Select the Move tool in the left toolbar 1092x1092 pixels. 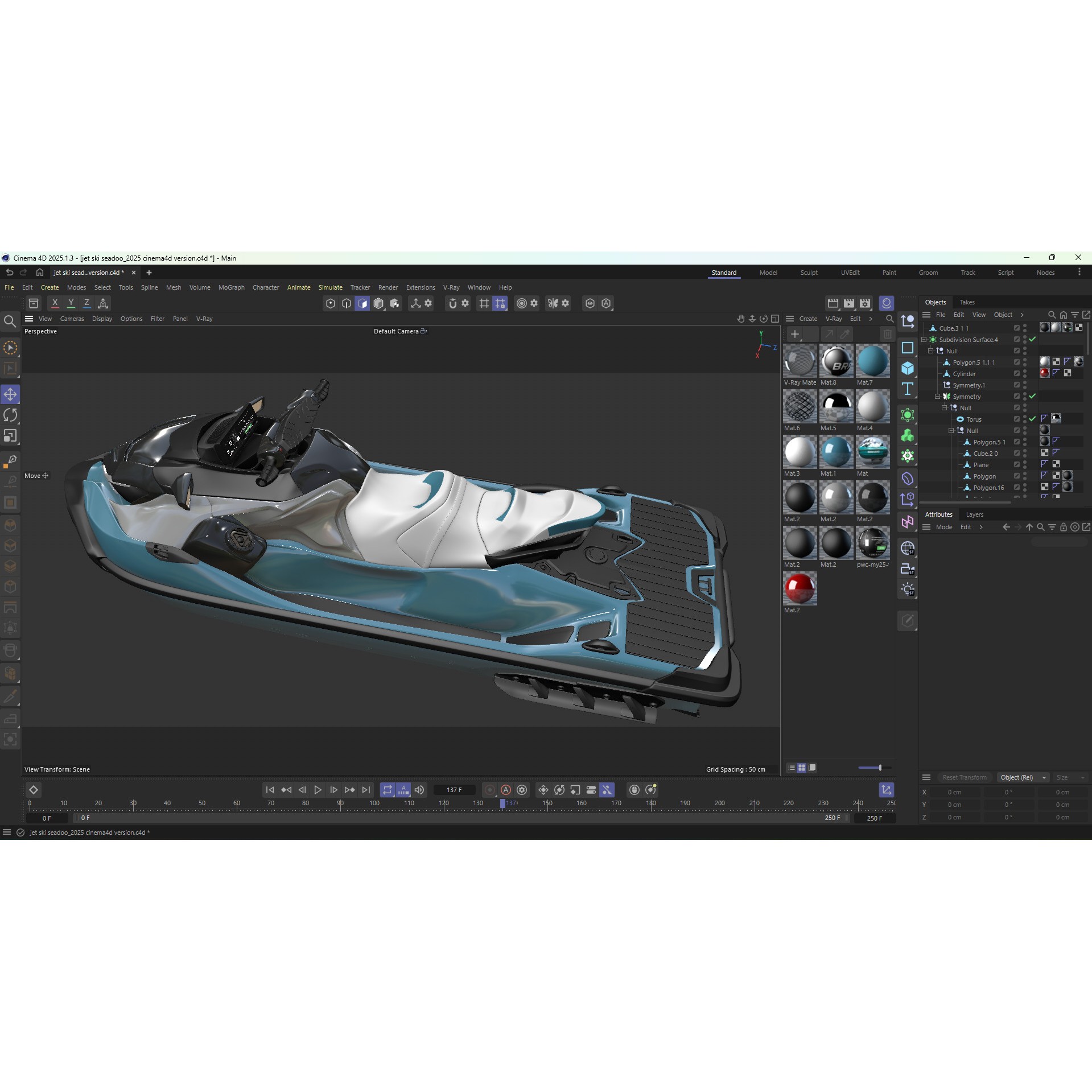(x=10, y=394)
